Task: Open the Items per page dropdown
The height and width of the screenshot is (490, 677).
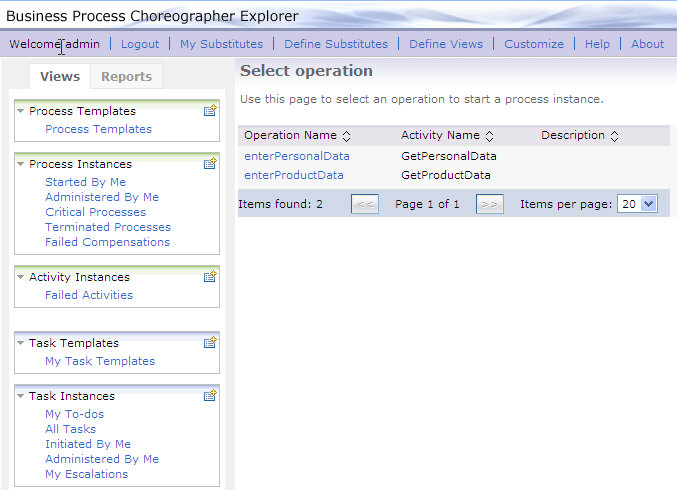Action: [x=637, y=204]
